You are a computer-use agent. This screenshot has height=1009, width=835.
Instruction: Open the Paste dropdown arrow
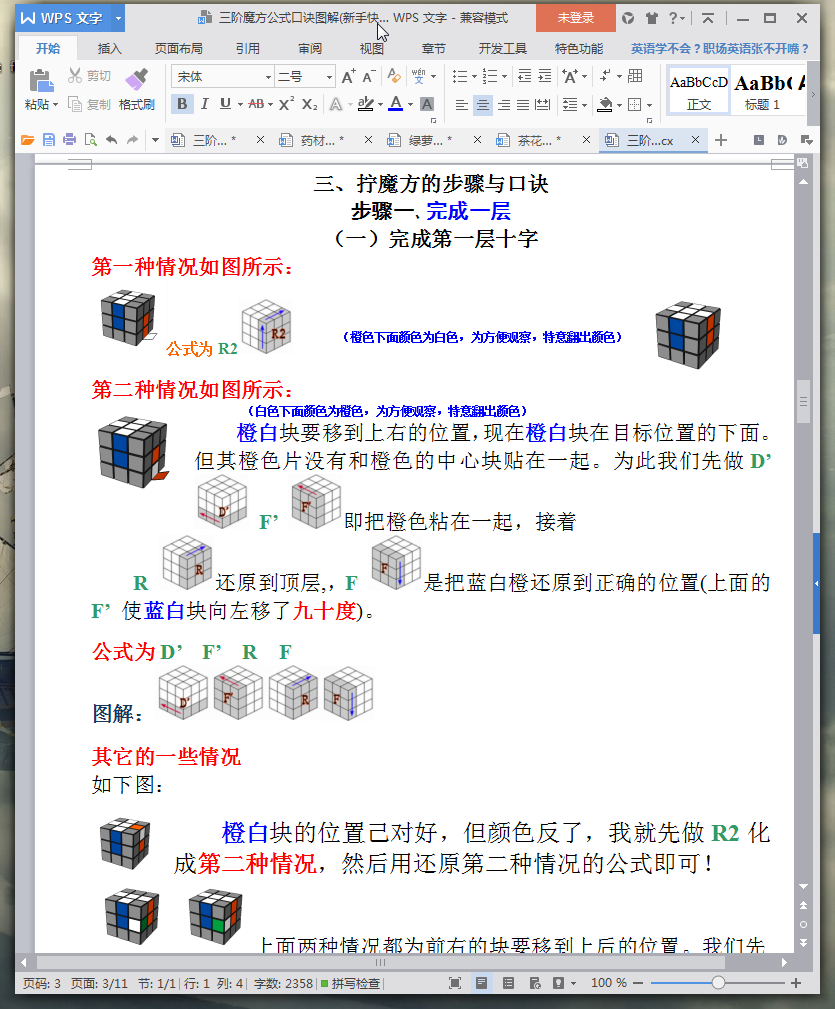point(55,104)
